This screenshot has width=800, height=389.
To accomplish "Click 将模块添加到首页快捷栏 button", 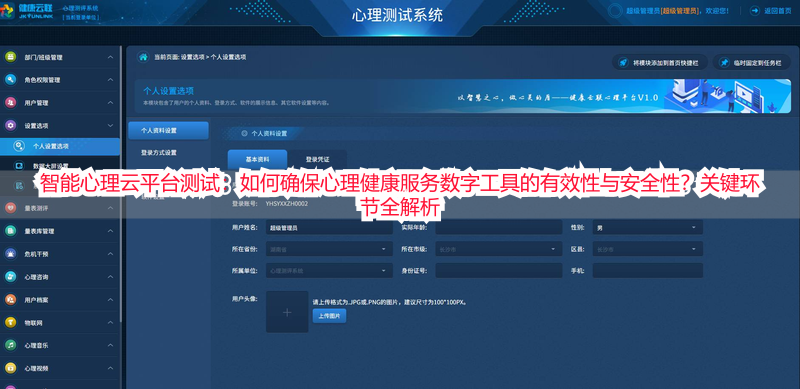I will point(660,62).
